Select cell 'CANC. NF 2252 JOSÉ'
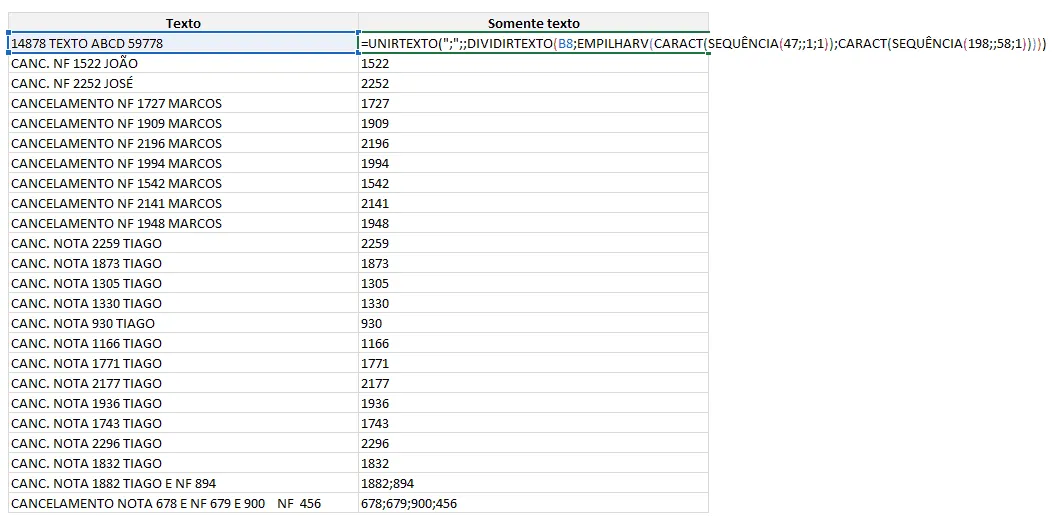This screenshot has height=516, width=1055. [x=183, y=83]
